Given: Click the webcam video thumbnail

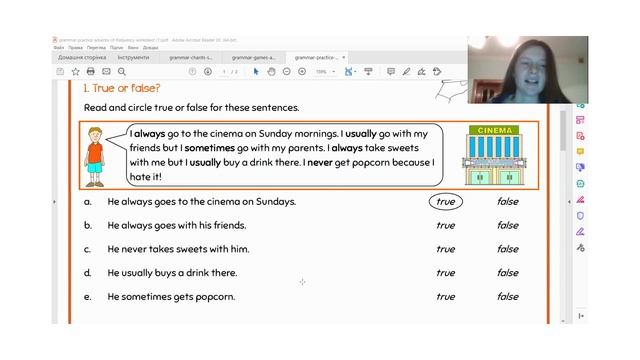Looking at the screenshot, I should (x=528, y=69).
